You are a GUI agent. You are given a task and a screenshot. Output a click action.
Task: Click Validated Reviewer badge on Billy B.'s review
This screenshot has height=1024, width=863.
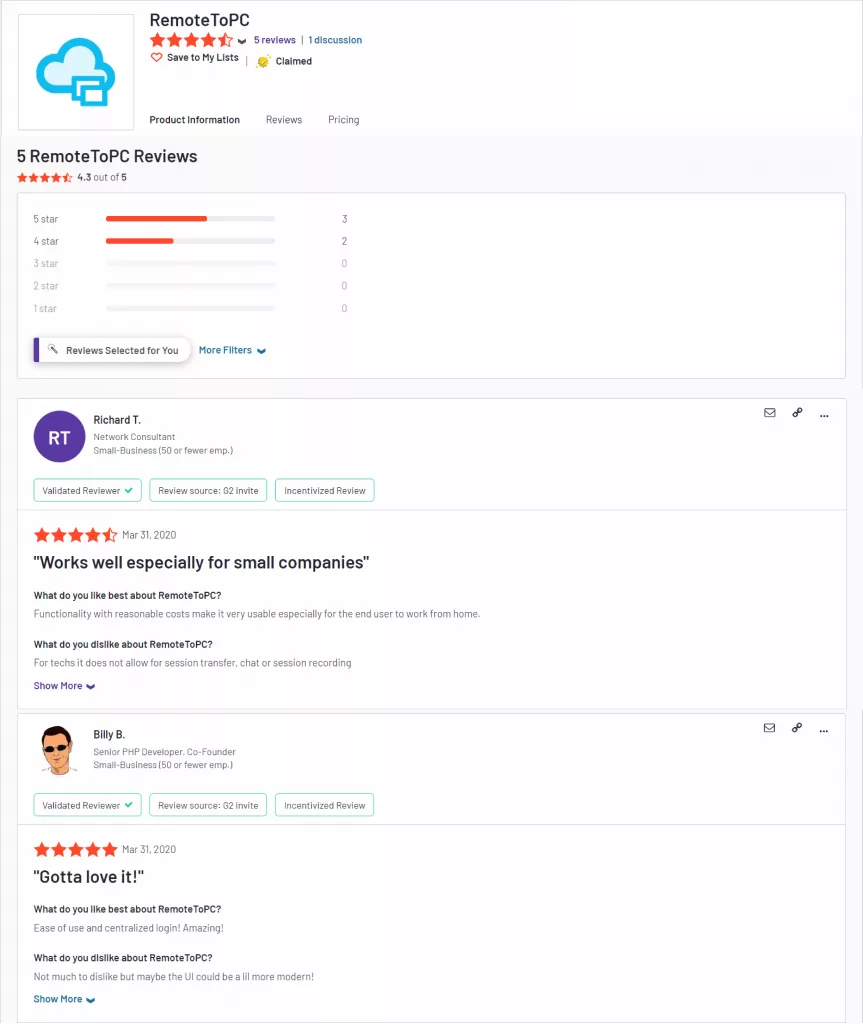[88, 805]
